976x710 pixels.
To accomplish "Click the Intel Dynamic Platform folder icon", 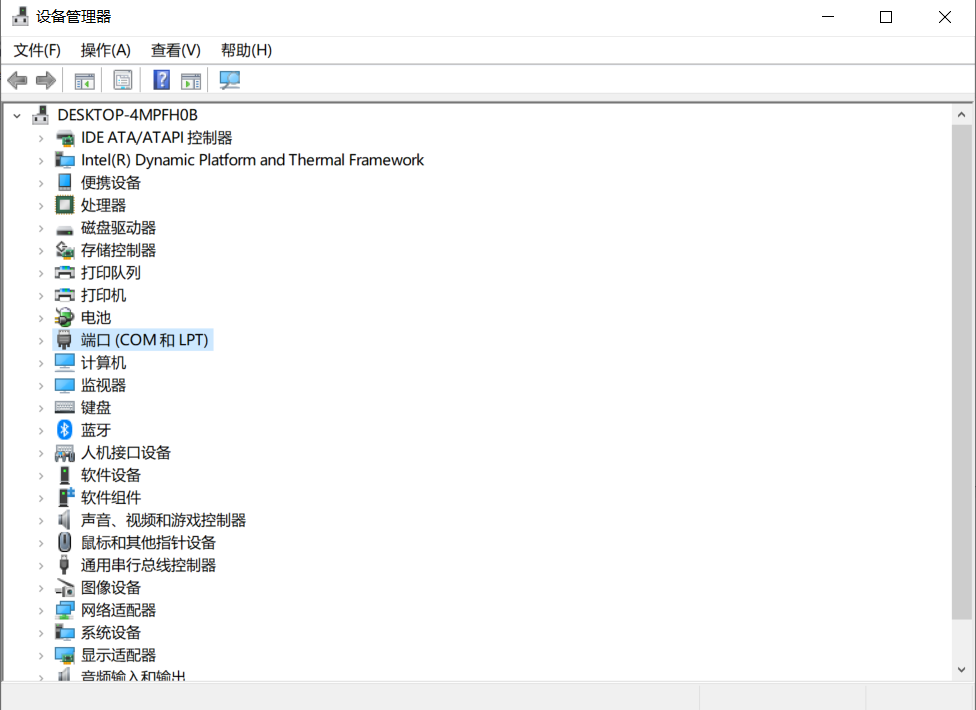I will point(65,161).
